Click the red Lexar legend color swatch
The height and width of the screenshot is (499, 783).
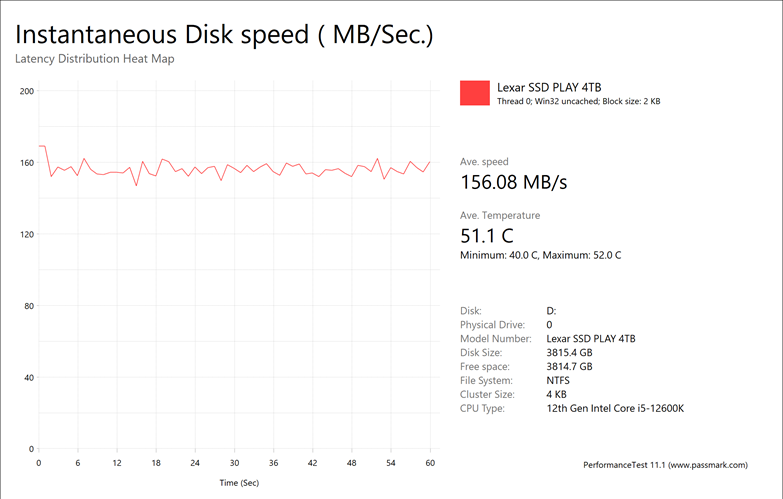pyautogui.click(x=475, y=93)
